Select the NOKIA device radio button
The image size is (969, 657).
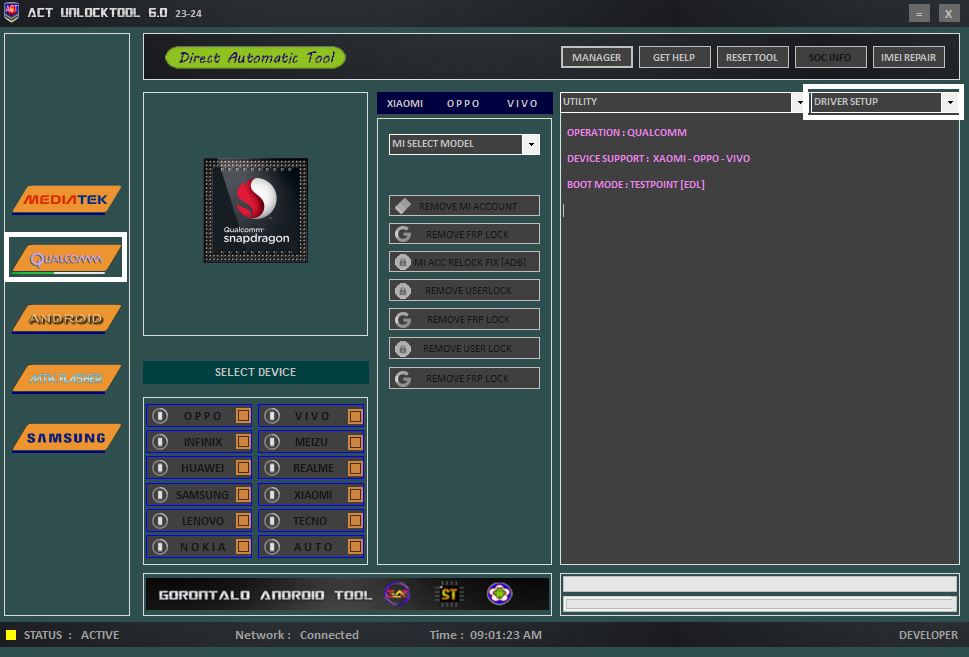[x=160, y=546]
